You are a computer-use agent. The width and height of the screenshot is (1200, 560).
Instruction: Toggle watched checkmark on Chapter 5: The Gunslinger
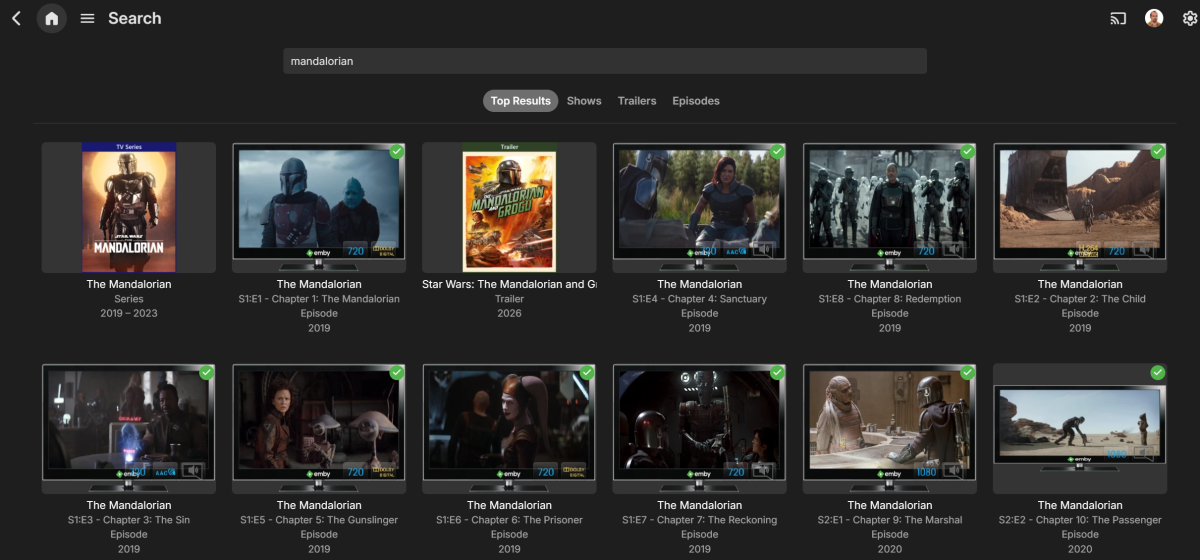(x=397, y=373)
